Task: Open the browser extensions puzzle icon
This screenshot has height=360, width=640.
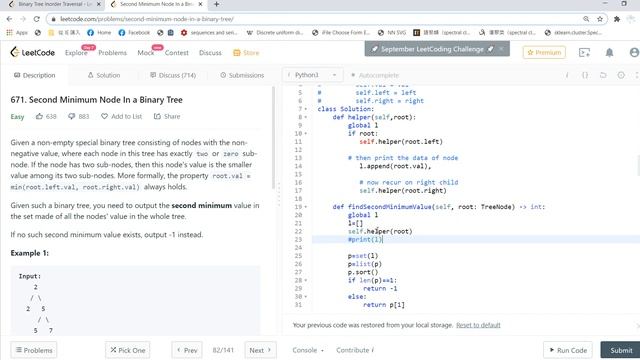Action: 617,19
